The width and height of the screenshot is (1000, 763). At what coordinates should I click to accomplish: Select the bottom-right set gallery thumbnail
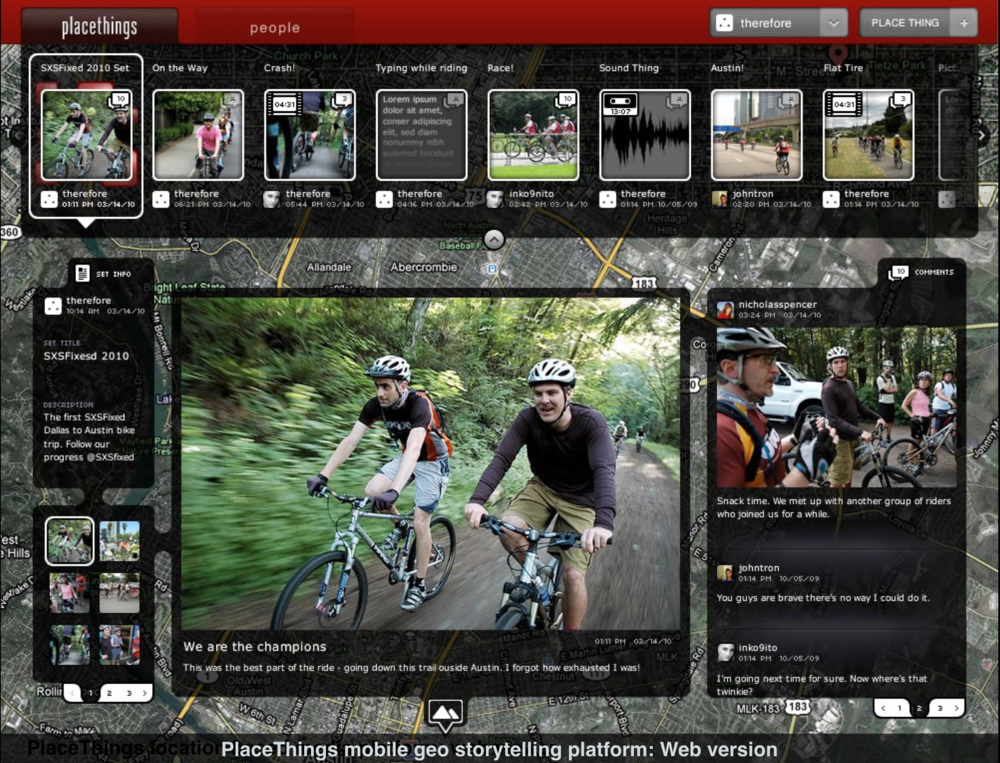119,644
